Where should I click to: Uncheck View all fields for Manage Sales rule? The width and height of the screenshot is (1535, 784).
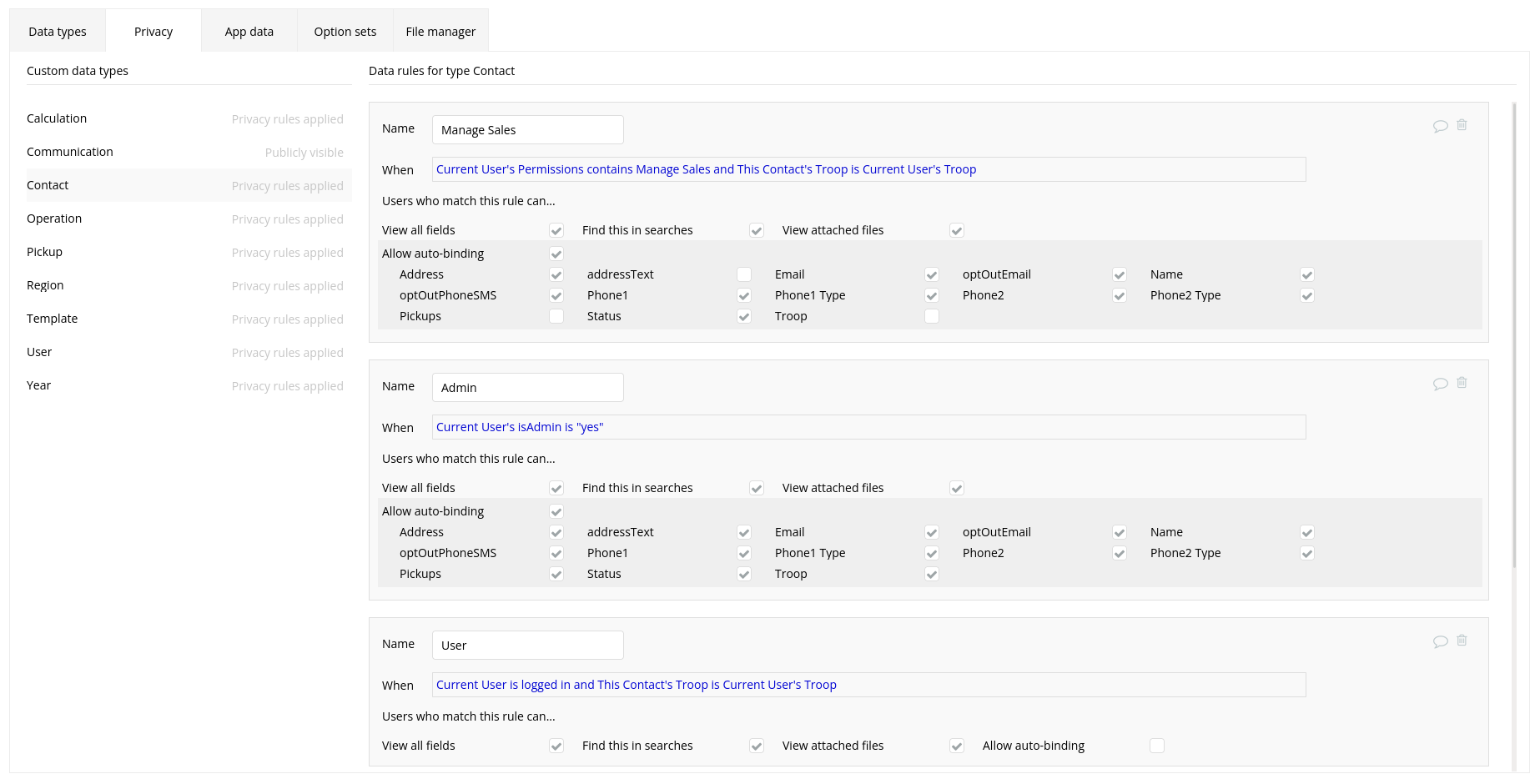[x=556, y=230]
